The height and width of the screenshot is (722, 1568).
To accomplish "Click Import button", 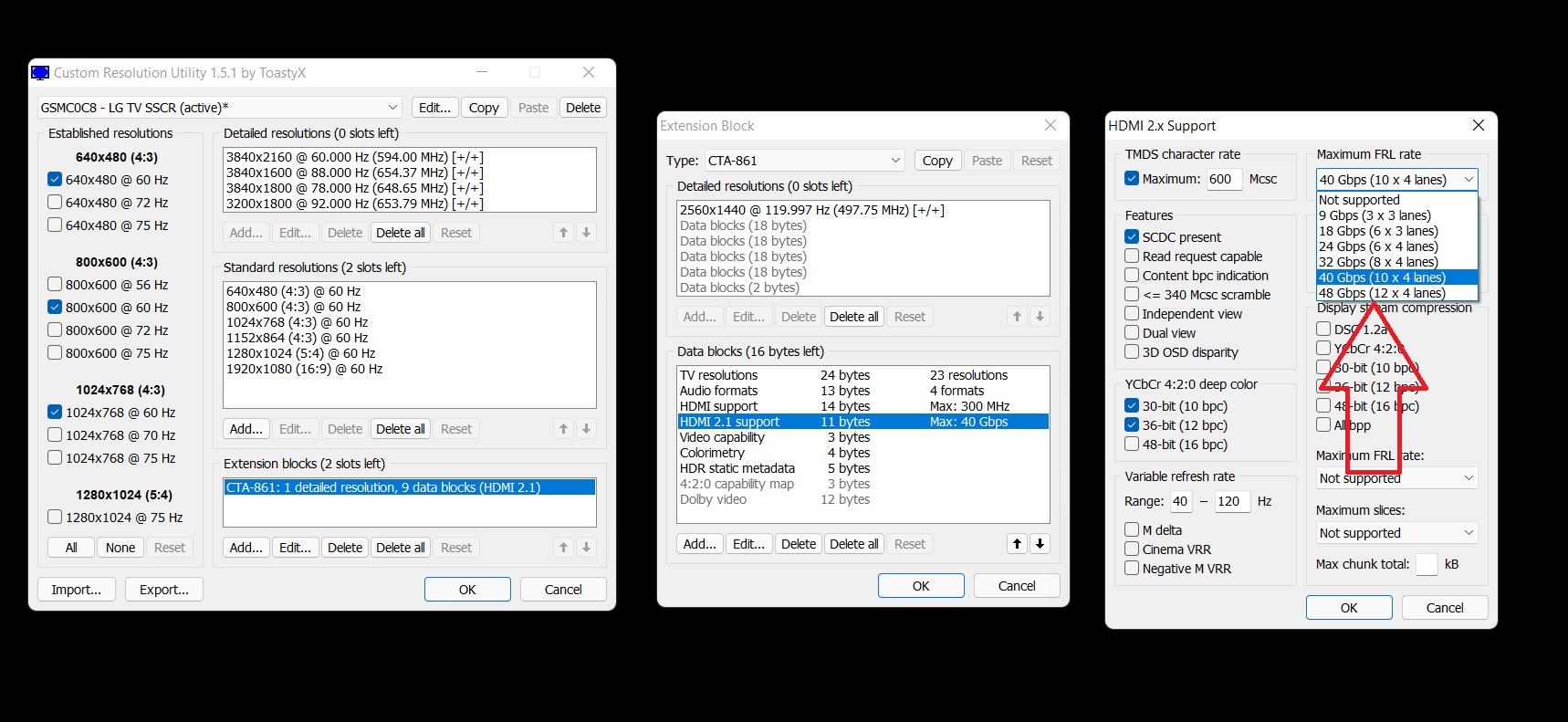I will (x=77, y=590).
